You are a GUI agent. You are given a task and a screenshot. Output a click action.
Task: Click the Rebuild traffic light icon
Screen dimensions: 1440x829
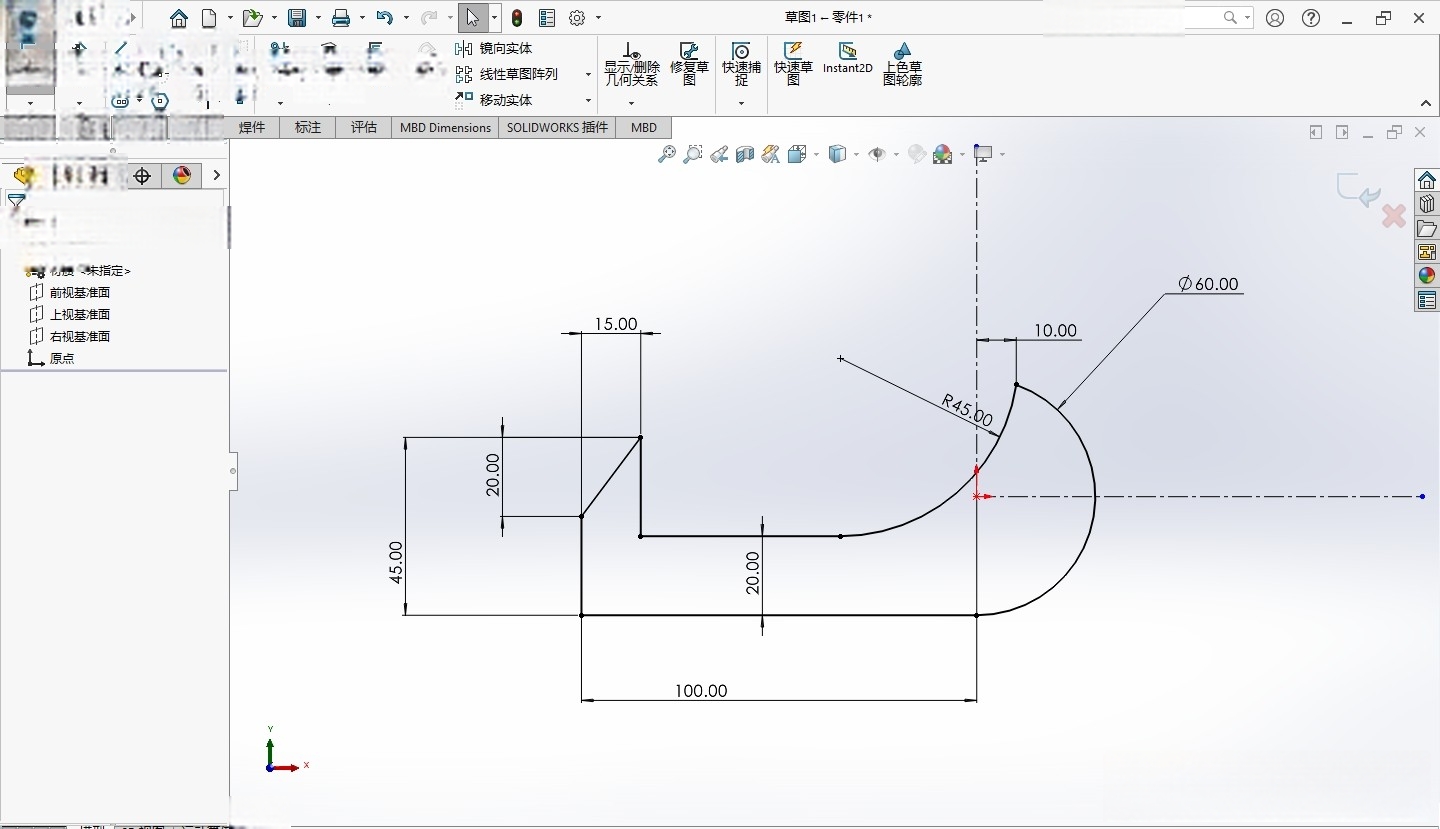click(517, 18)
